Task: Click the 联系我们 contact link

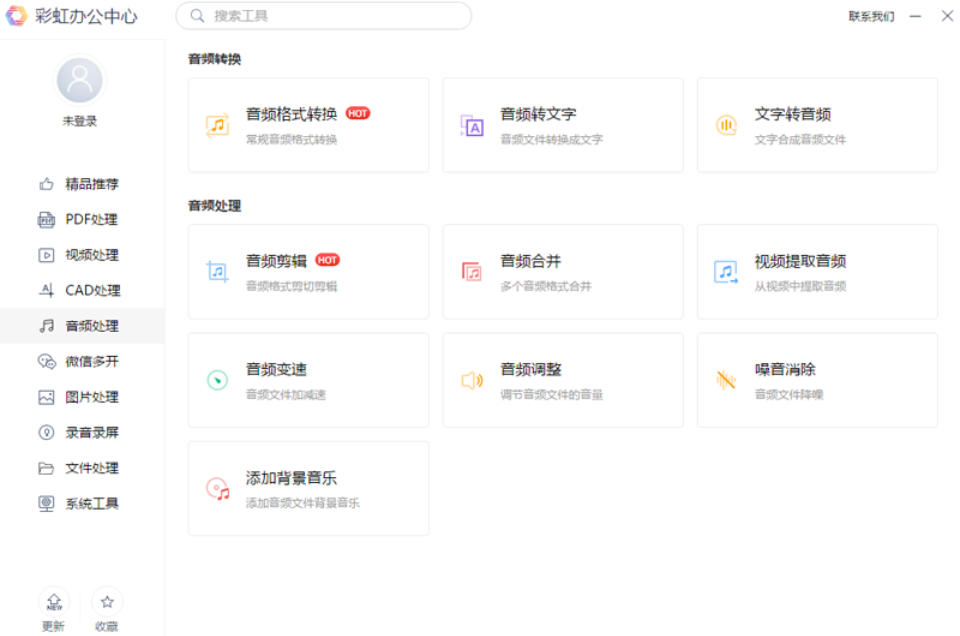Action: [872, 16]
